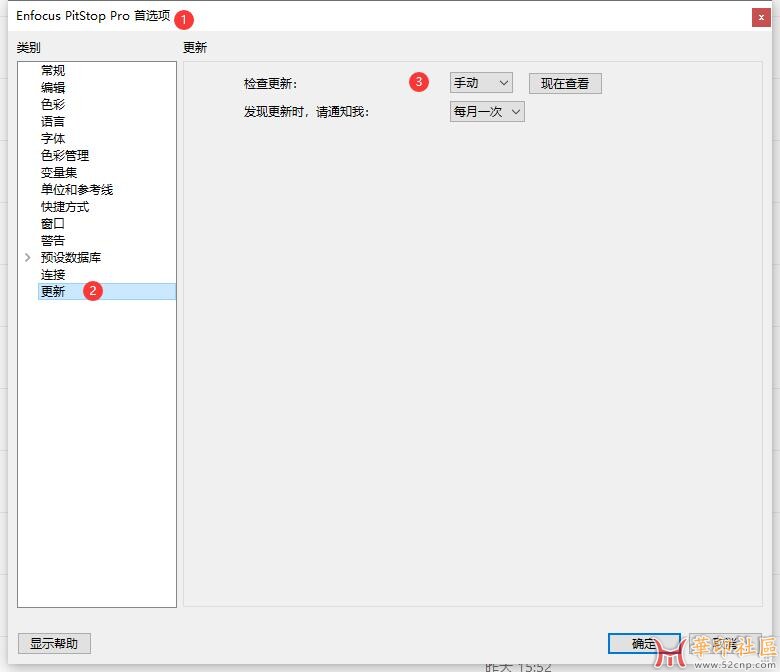
Task: Select 预设数据库 in the category list
Action: coord(71,258)
